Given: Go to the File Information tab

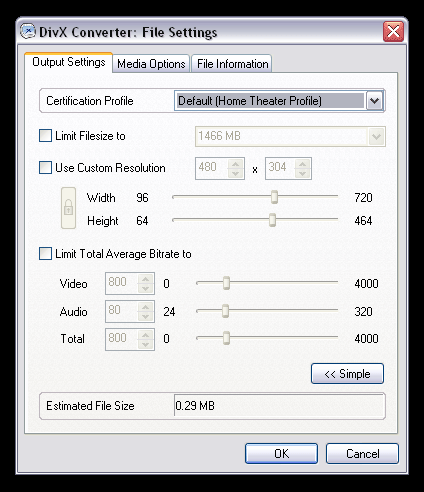Looking at the screenshot, I should coord(232,64).
